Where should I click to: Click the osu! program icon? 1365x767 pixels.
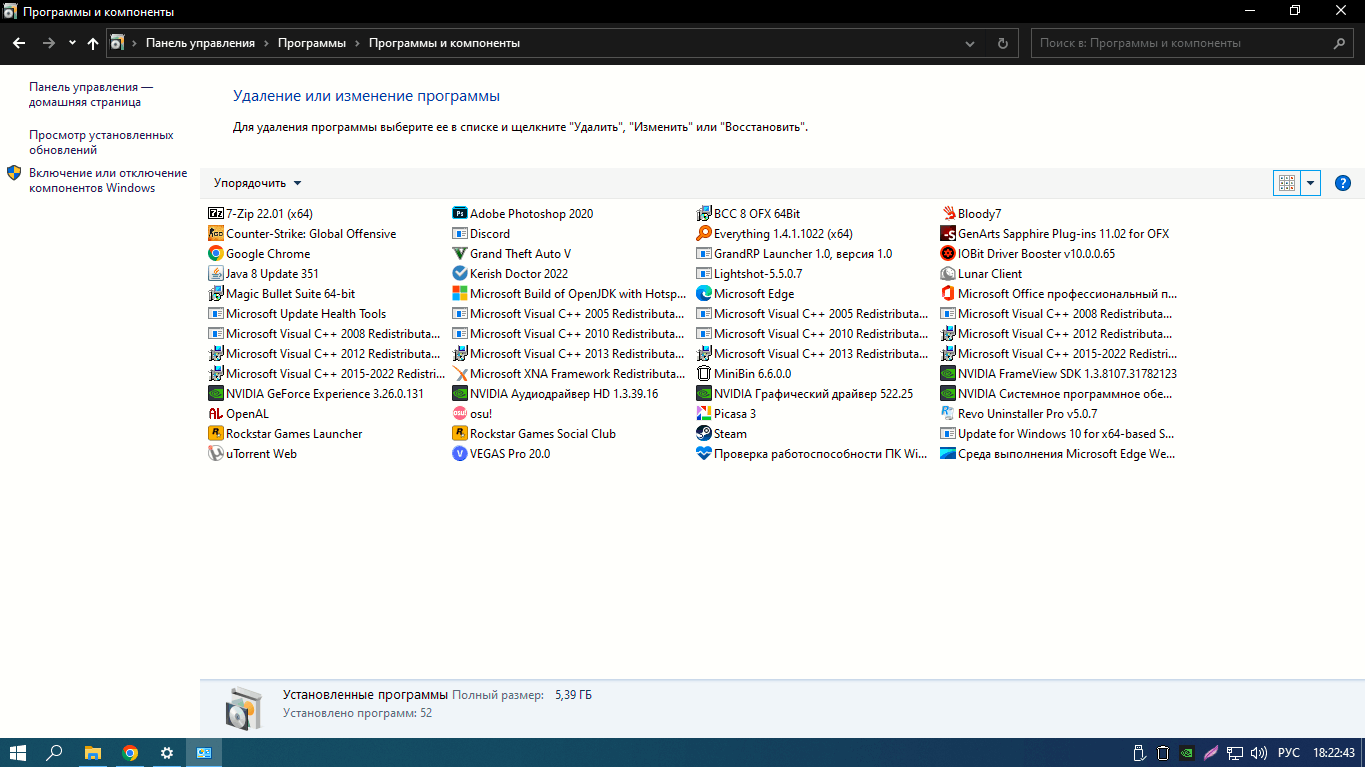click(460, 414)
